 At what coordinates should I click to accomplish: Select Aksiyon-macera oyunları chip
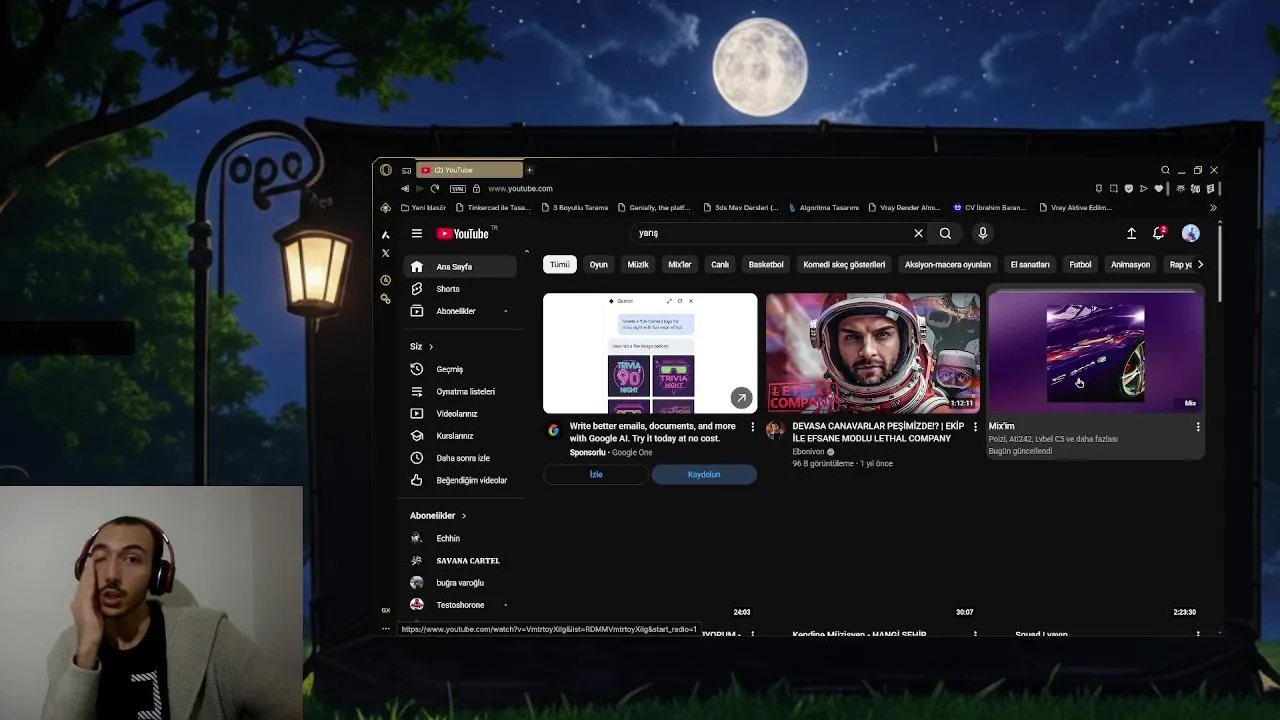coord(947,264)
